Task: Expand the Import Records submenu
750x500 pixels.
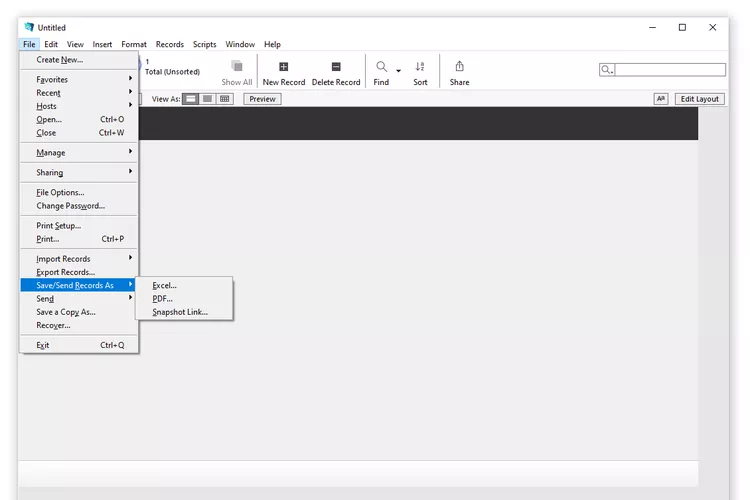Action: (79, 259)
